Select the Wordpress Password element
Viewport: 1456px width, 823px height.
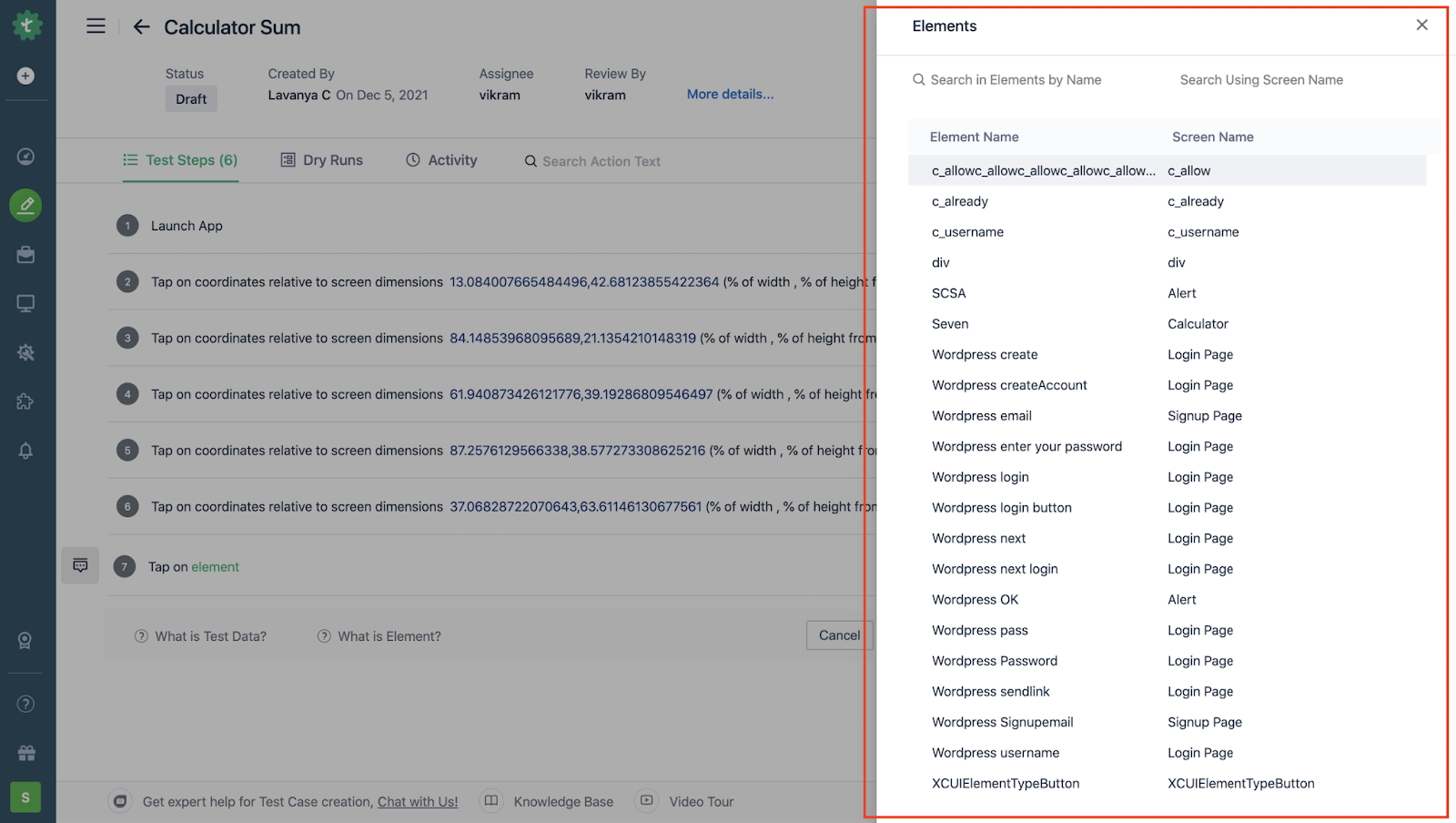[1167, 661]
